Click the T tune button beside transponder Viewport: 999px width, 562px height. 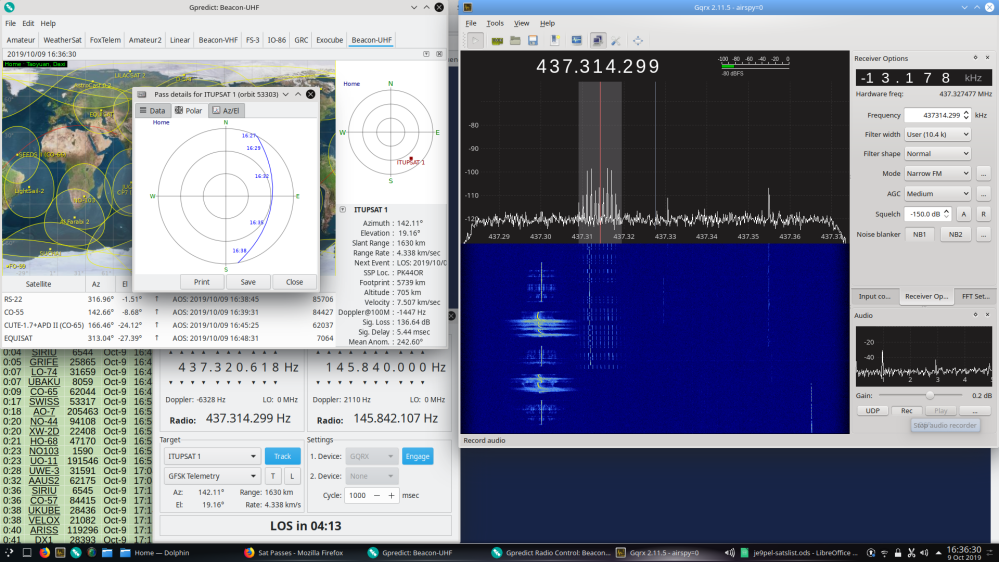pos(274,476)
